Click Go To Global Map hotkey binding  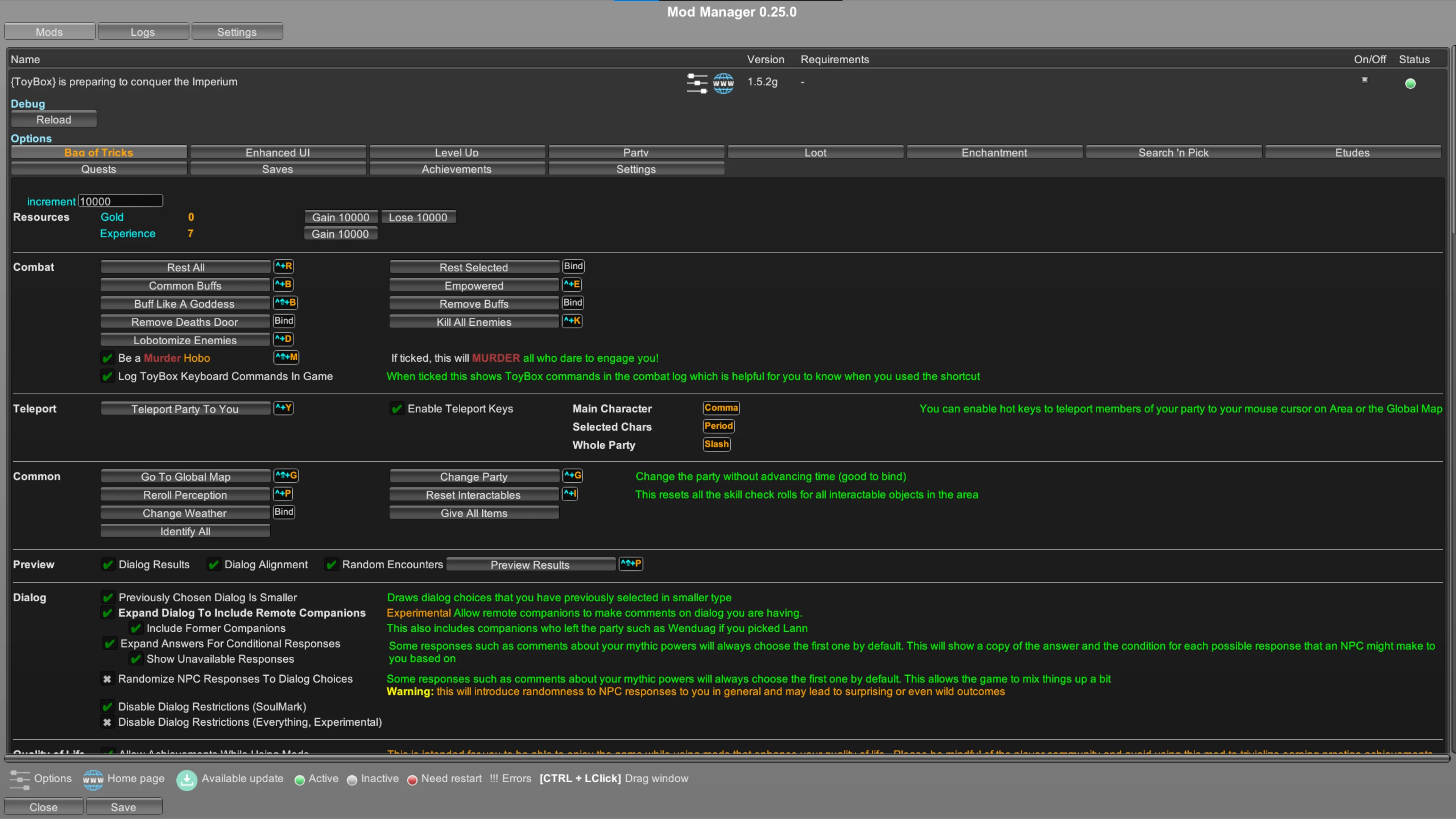(x=286, y=476)
